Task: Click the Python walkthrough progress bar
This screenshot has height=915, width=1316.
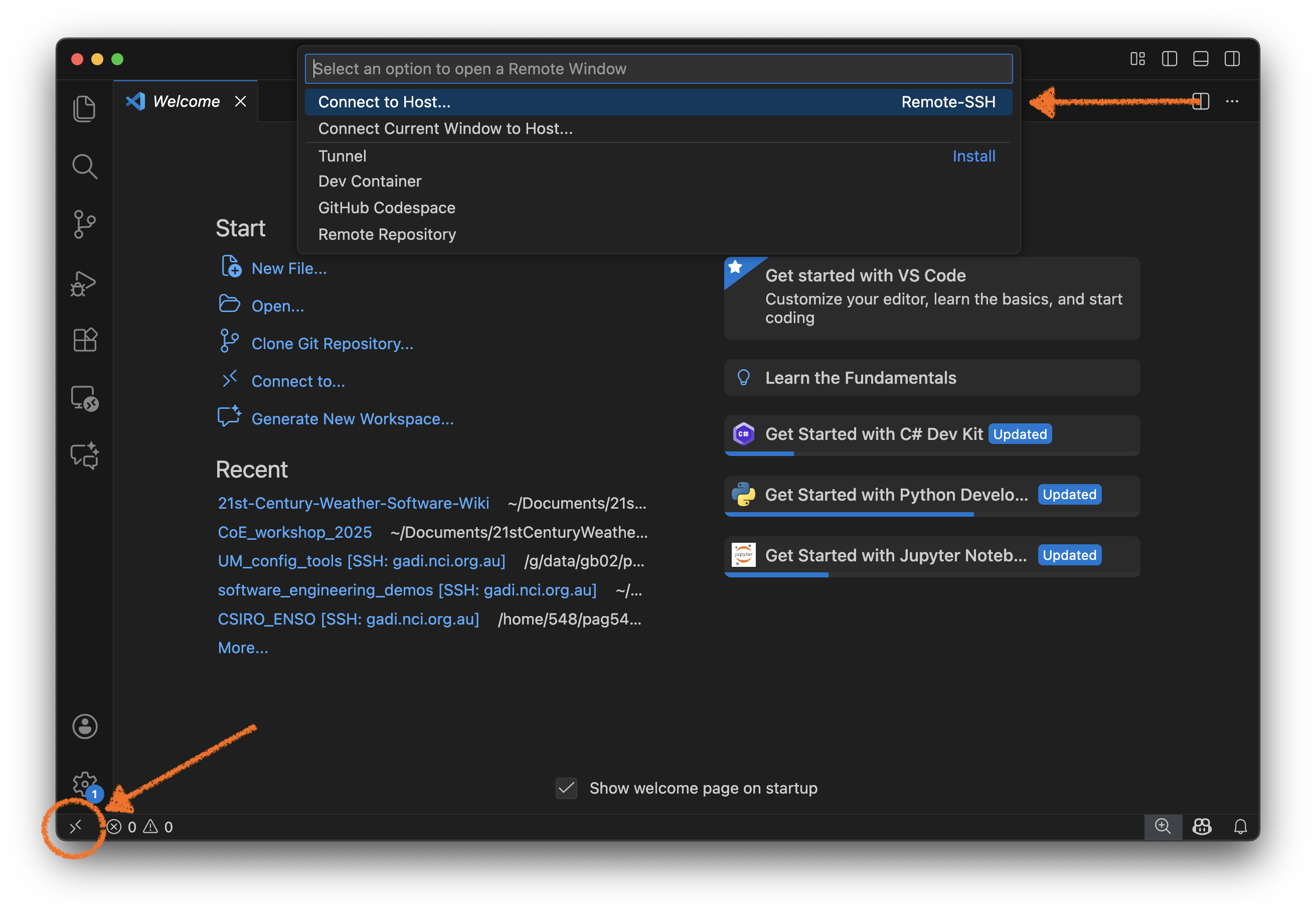Action: (848, 515)
